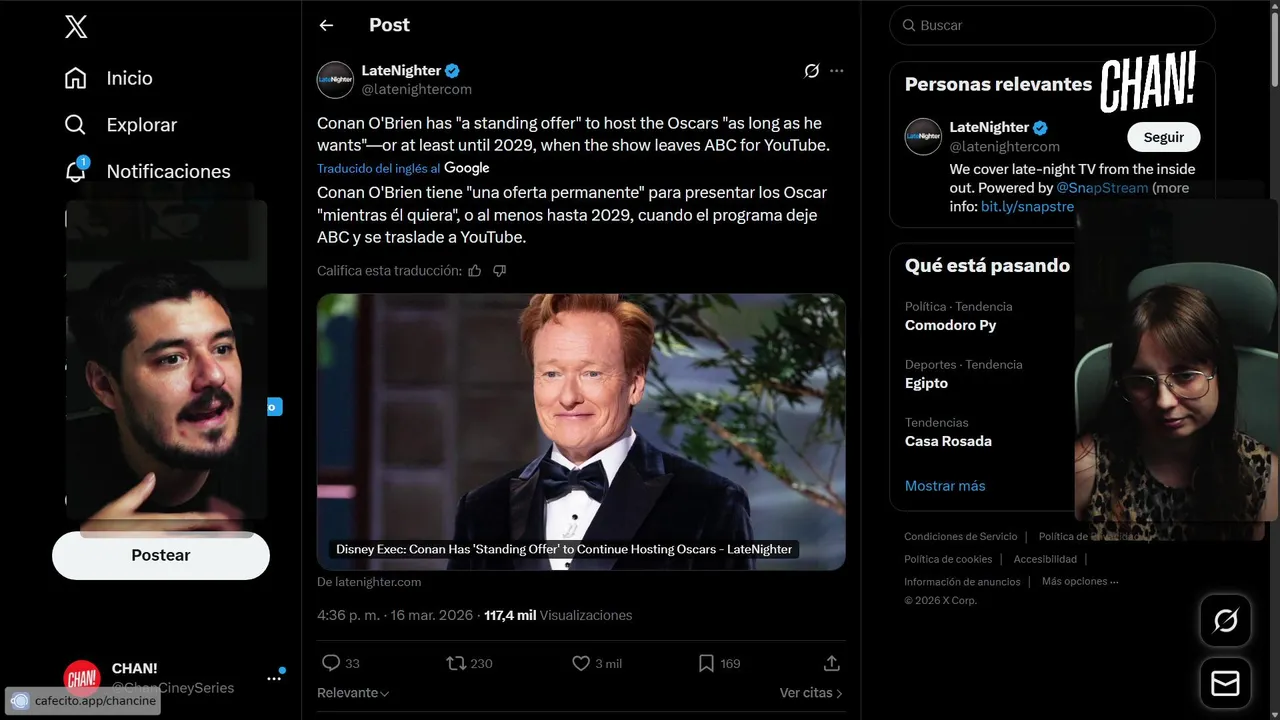The height and width of the screenshot is (720, 1280).
Task: Open the post's three-dot more menu
Action: 837,71
